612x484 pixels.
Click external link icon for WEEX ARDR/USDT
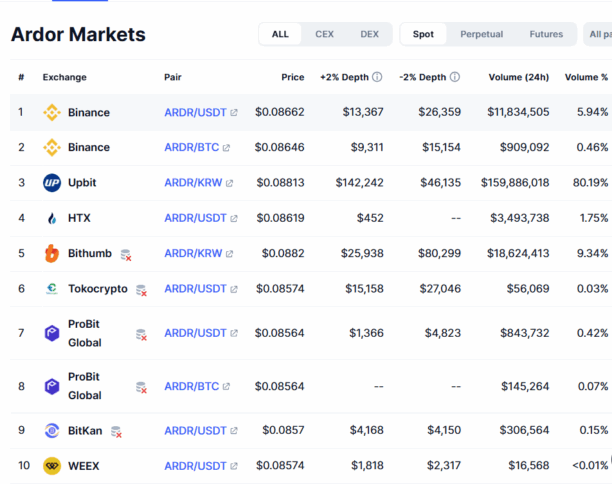pyautogui.click(x=234, y=466)
